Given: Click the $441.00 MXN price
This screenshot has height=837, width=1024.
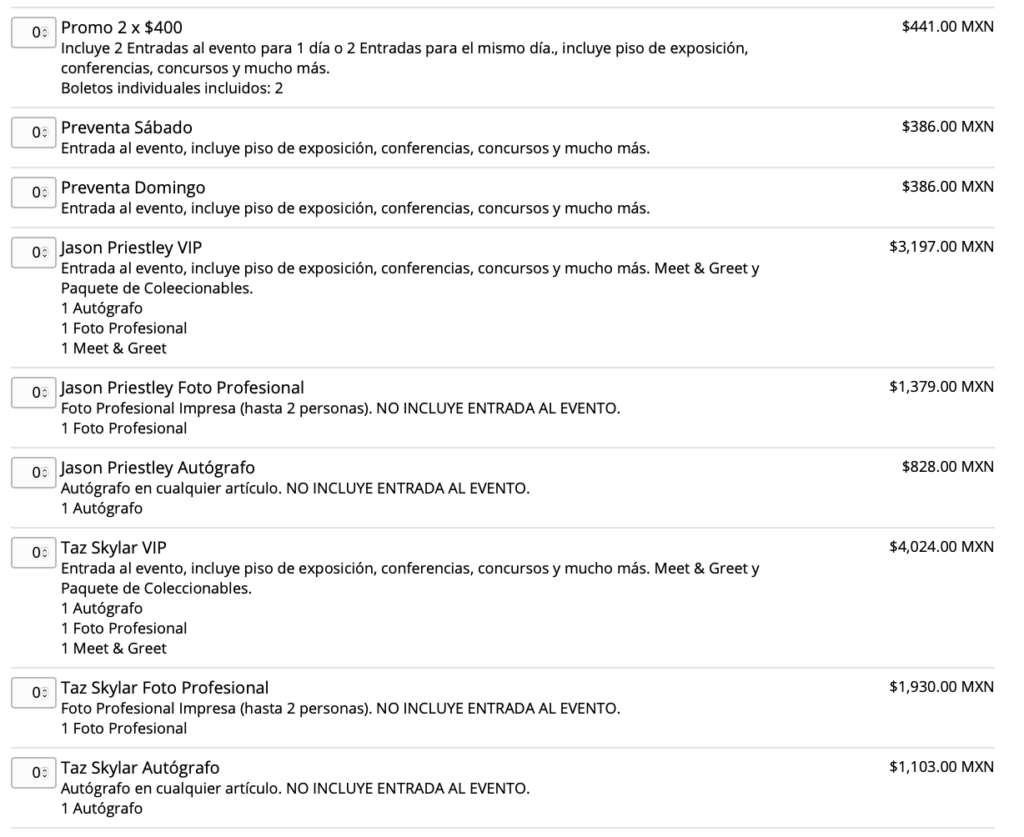Looking at the screenshot, I should point(947,27).
